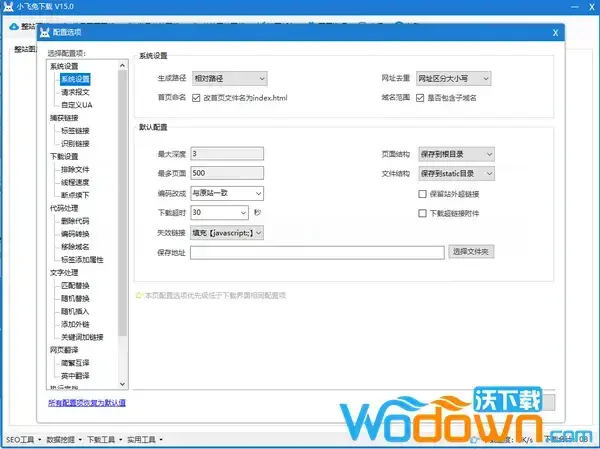The image size is (600, 449).
Task: Select 识别链接 in the config tree
Action: pos(75,144)
